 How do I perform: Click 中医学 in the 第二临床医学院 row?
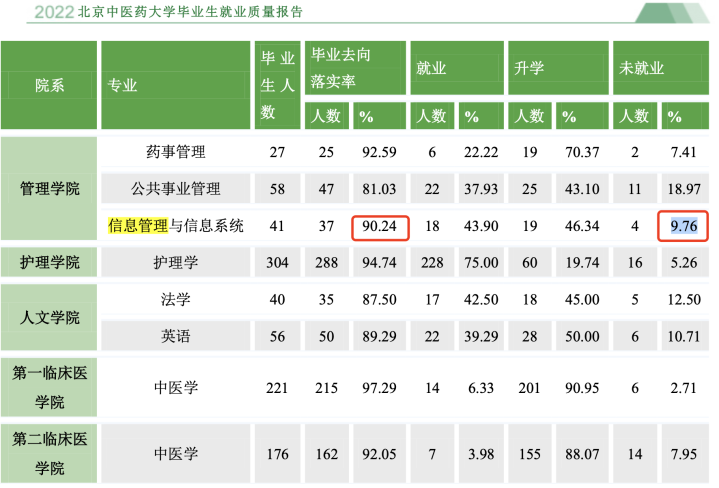[176, 454]
